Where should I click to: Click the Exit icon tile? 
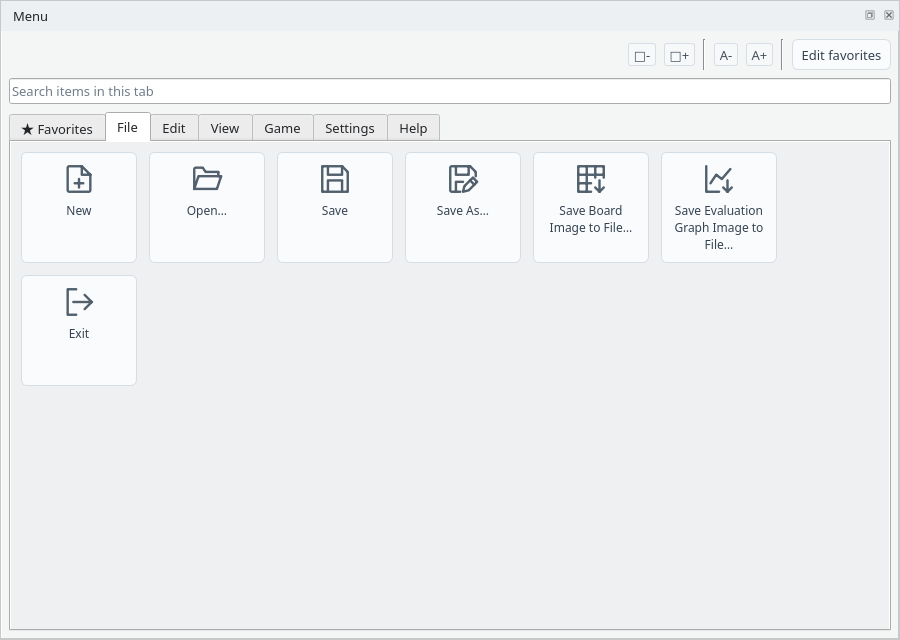79,330
